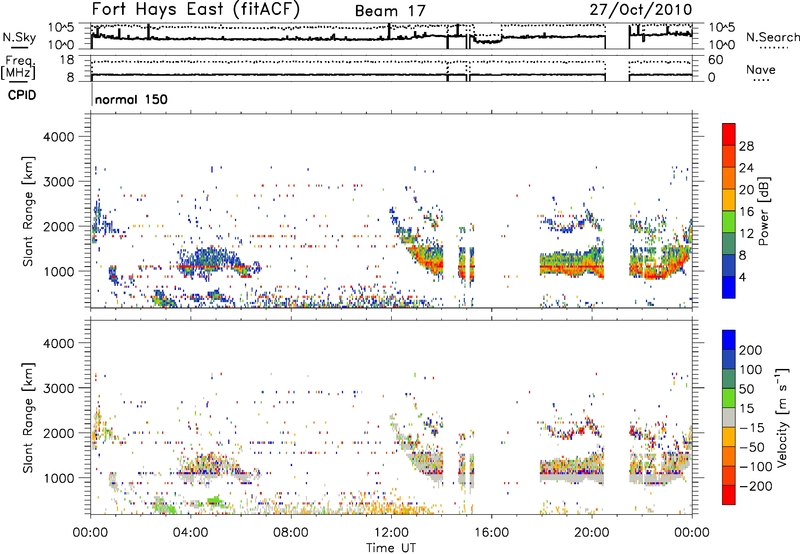The image size is (800, 554).
Task: Select the '08:00' time axis label
Action: tap(291, 533)
